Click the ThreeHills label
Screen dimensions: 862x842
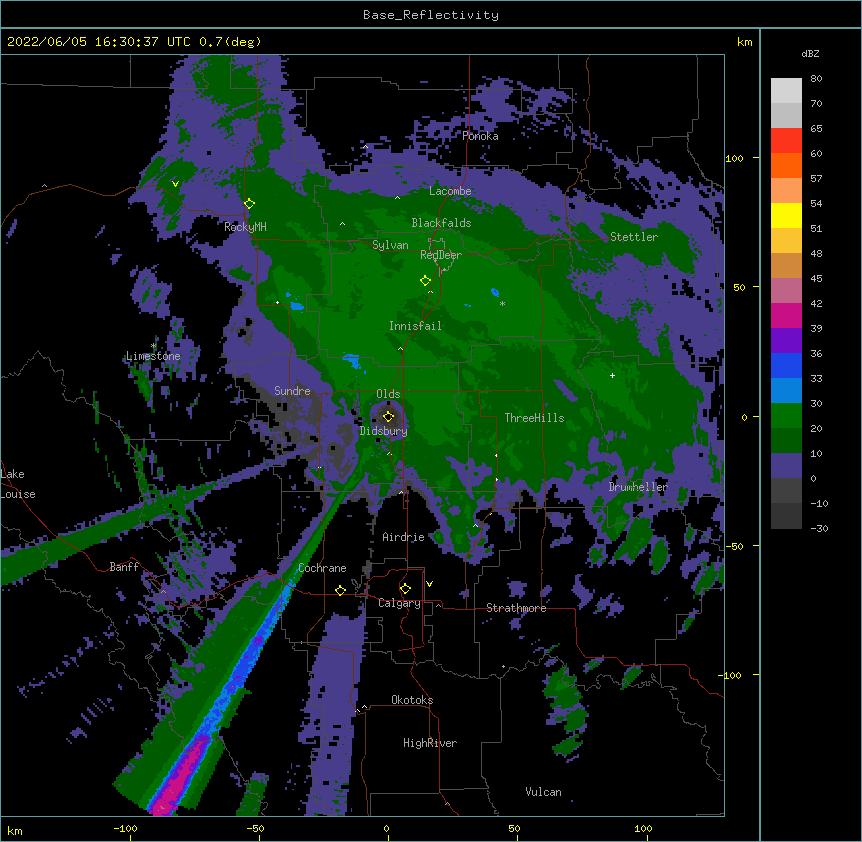[x=534, y=418]
